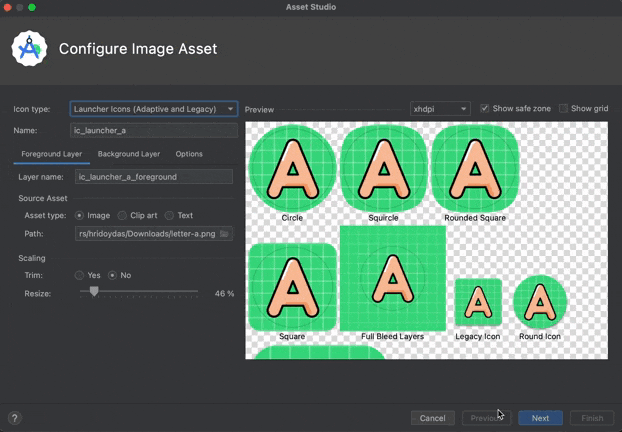Image resolution: width=622 pixels, height=432 pixels.
Task: Click the Legacy Icon preview
Action: (x=478, y=302)
